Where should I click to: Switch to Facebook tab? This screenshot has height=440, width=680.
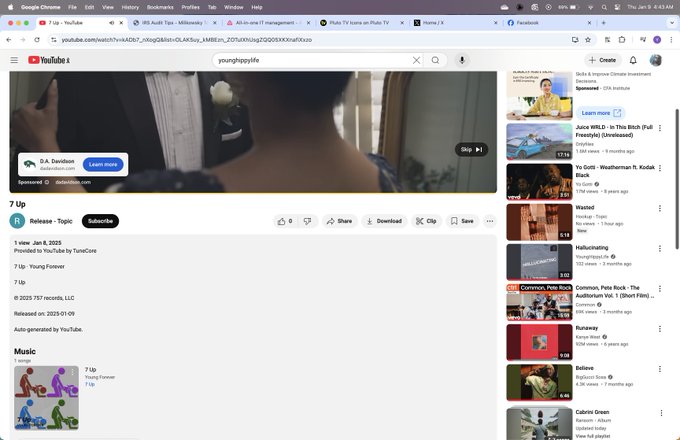[x=549, y=23]
